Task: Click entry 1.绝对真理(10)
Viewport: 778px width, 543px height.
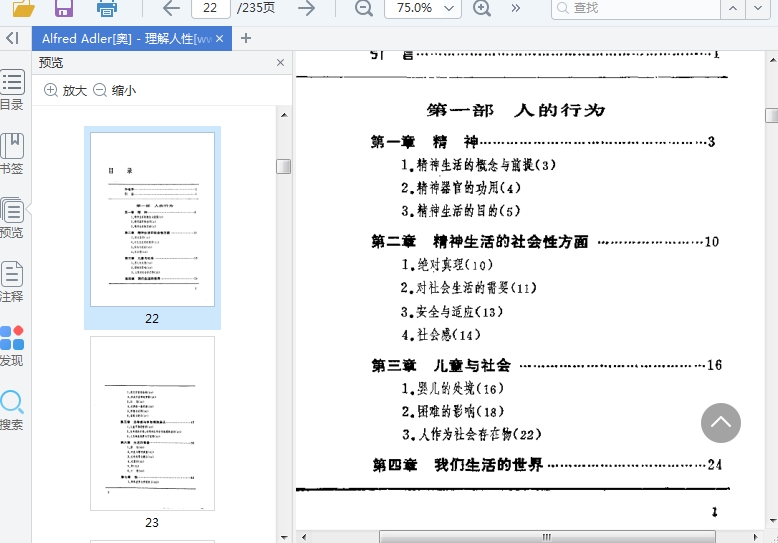Action: pyautogui.click(x=447, y=265)
